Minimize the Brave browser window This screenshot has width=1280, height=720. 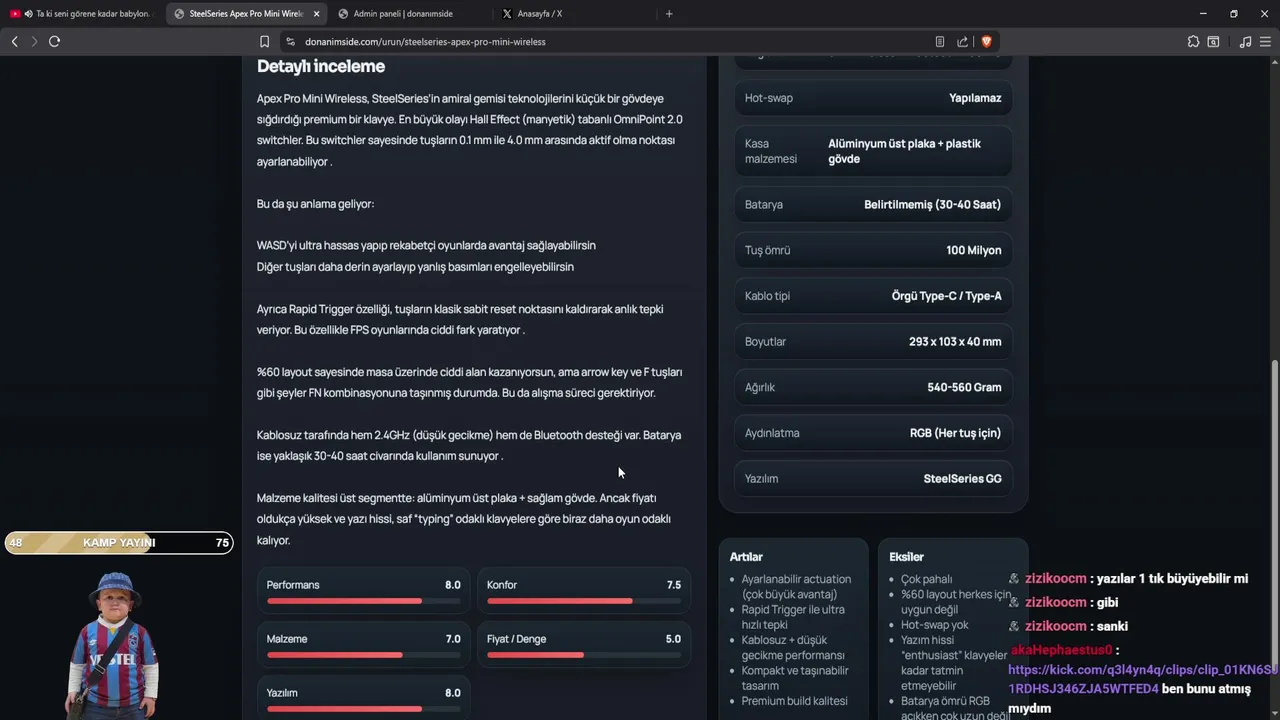click(x=1203, y=14)
